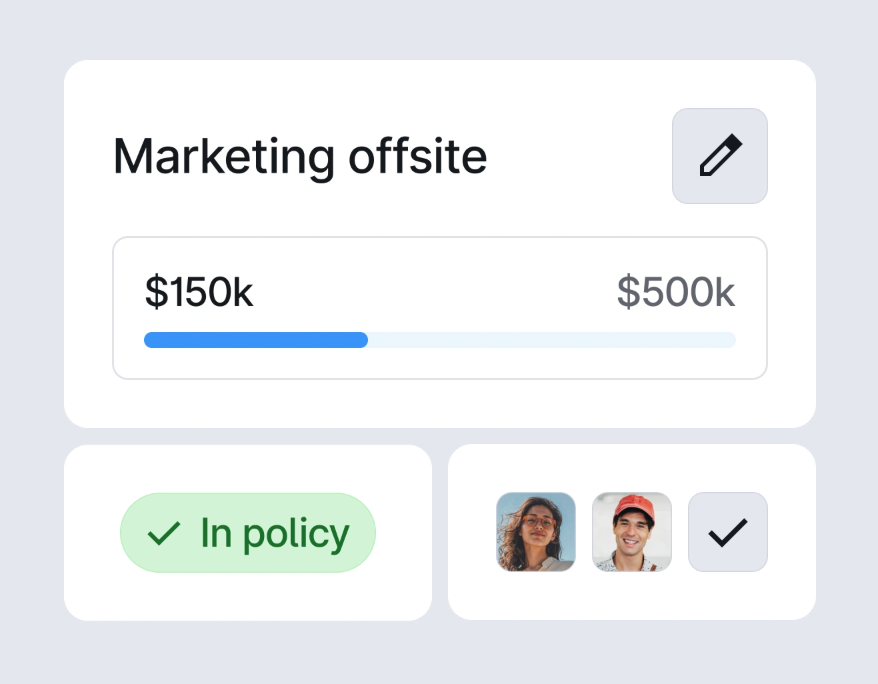Click the empty space between $150k and $500k
This screenshot has width=878, height=684.
pyautogui.click(x=435, y=291)
